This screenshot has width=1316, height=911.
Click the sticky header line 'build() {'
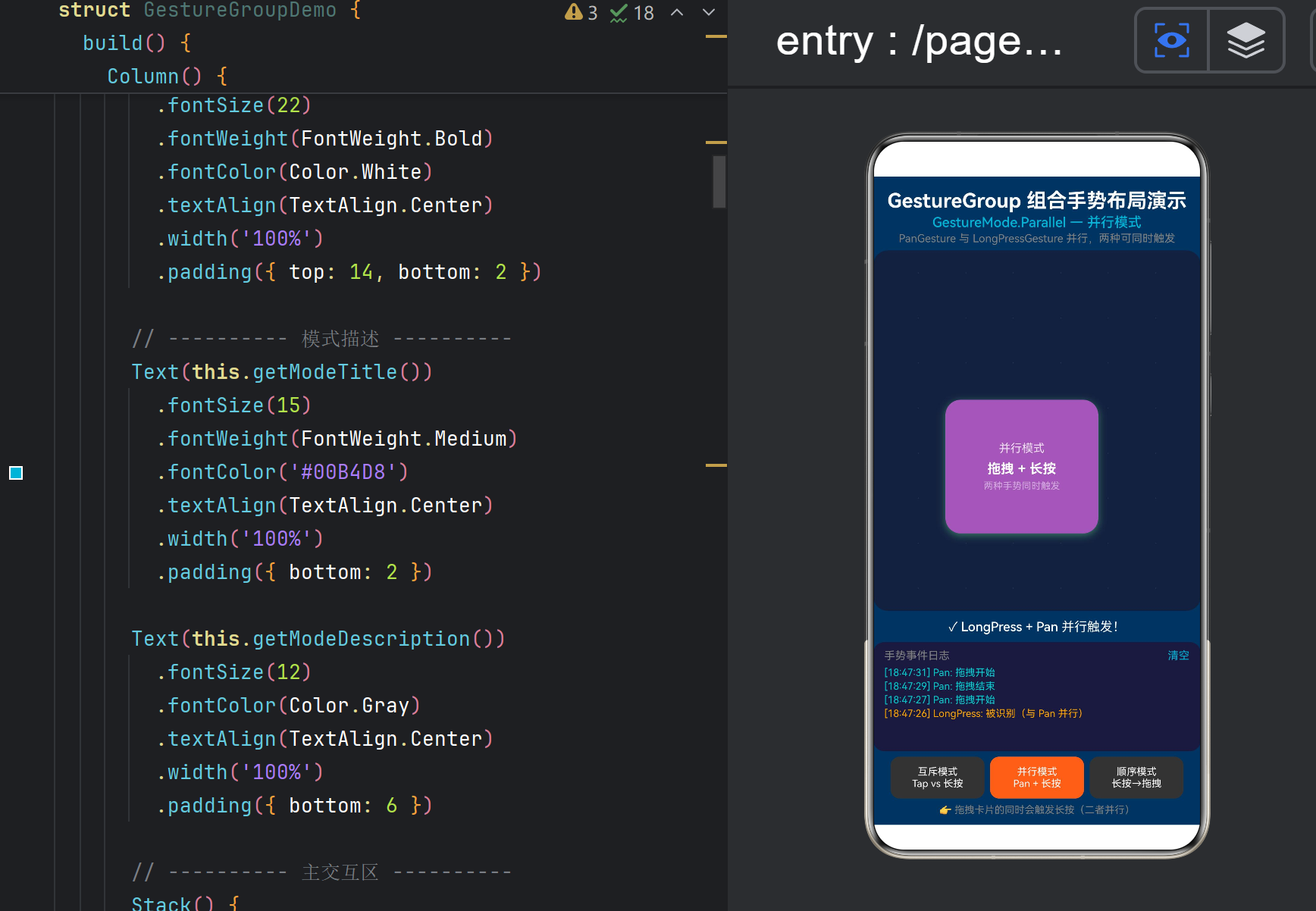pos(137,43)
